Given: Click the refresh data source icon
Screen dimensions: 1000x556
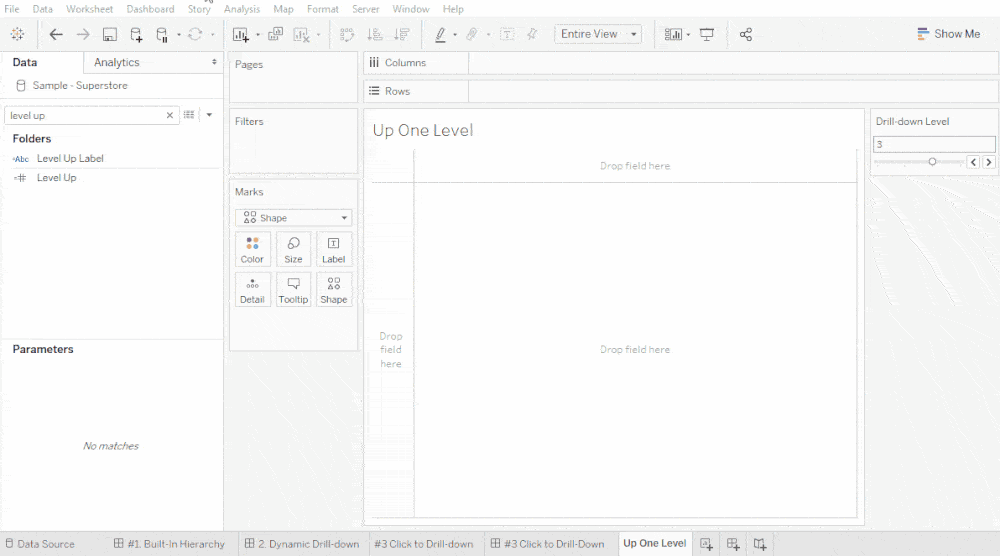Looking at the screenshot, I should (x=195, y=34).
